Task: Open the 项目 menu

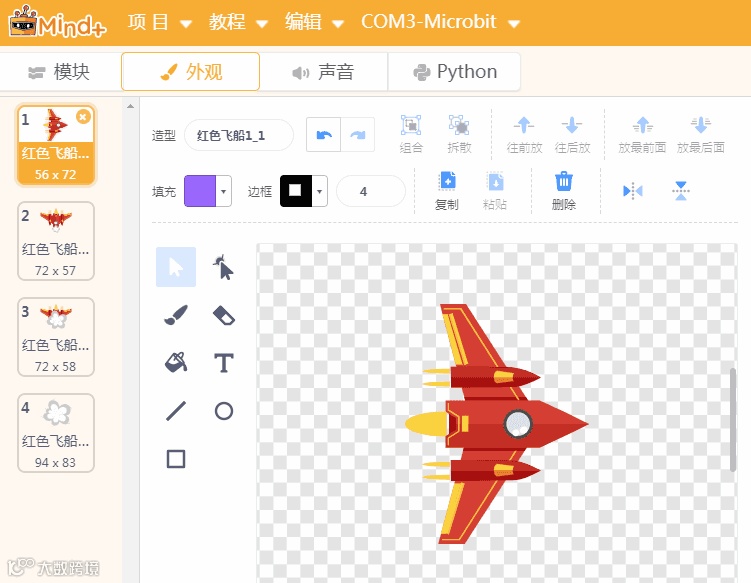Action: (159, 23)
